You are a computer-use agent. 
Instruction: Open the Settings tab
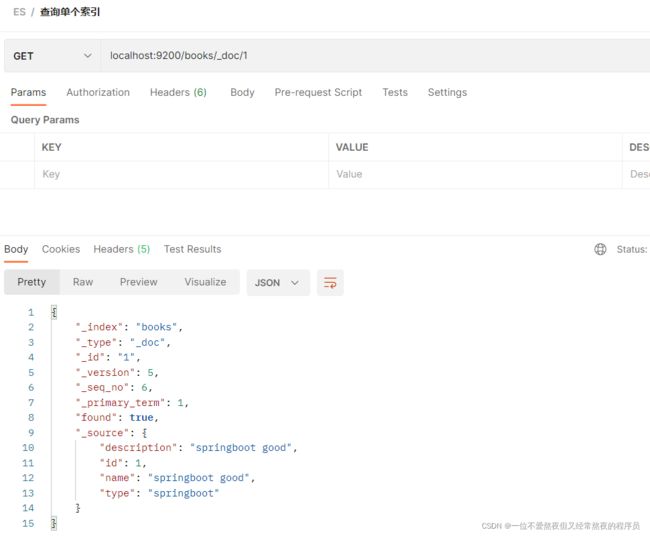pyautogui.click(x=447, y=92)
